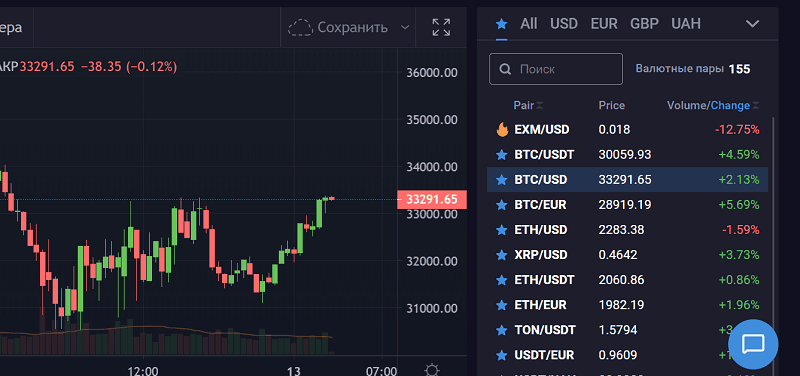Click the EXM/USD flame icon
The image size is (800, 376).
(502, 130)
